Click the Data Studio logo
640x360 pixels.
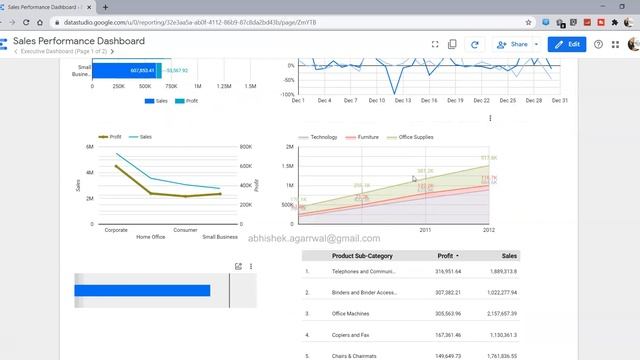point(3,44)
